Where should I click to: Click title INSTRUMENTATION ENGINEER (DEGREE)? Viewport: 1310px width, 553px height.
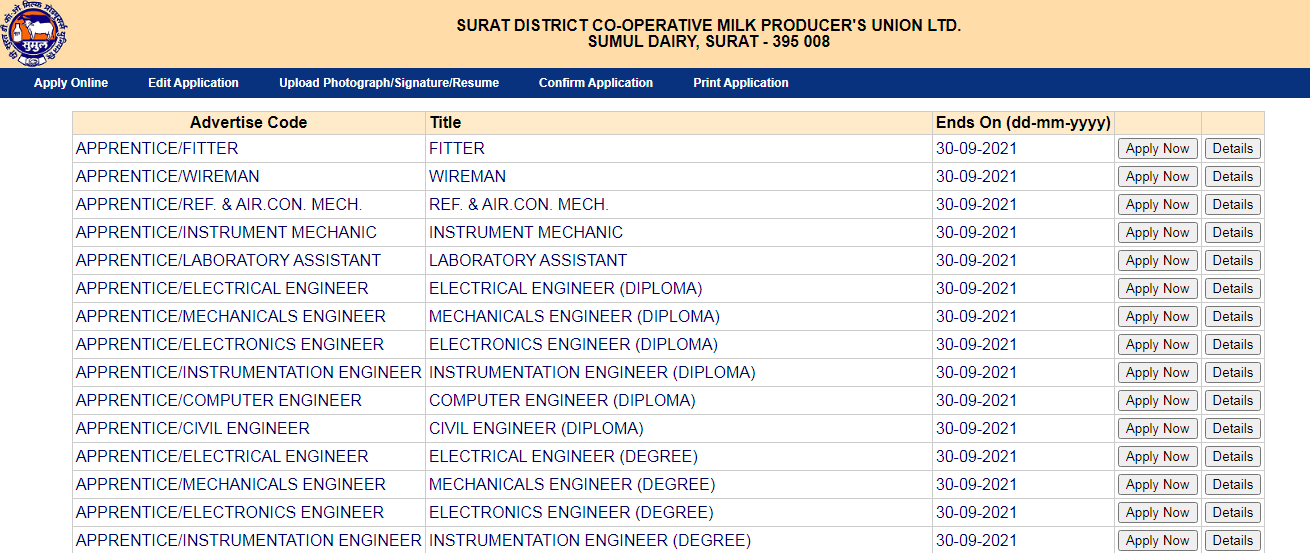[590, 541]
